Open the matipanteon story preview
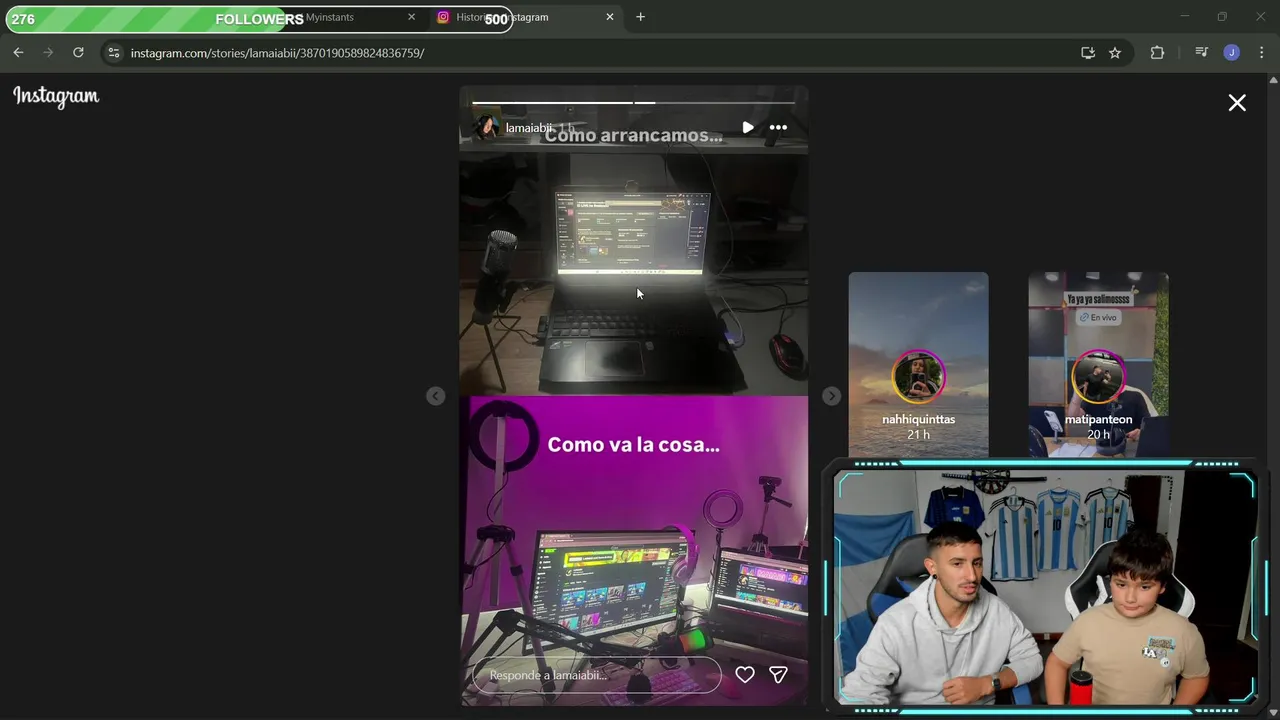Viewport: 1280px width, 720px height. click(1098, 365)
